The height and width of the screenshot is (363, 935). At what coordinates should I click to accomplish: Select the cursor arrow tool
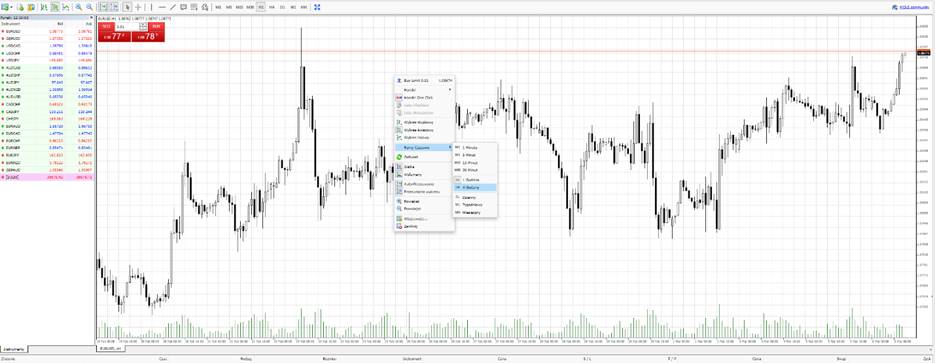point(127,7)
